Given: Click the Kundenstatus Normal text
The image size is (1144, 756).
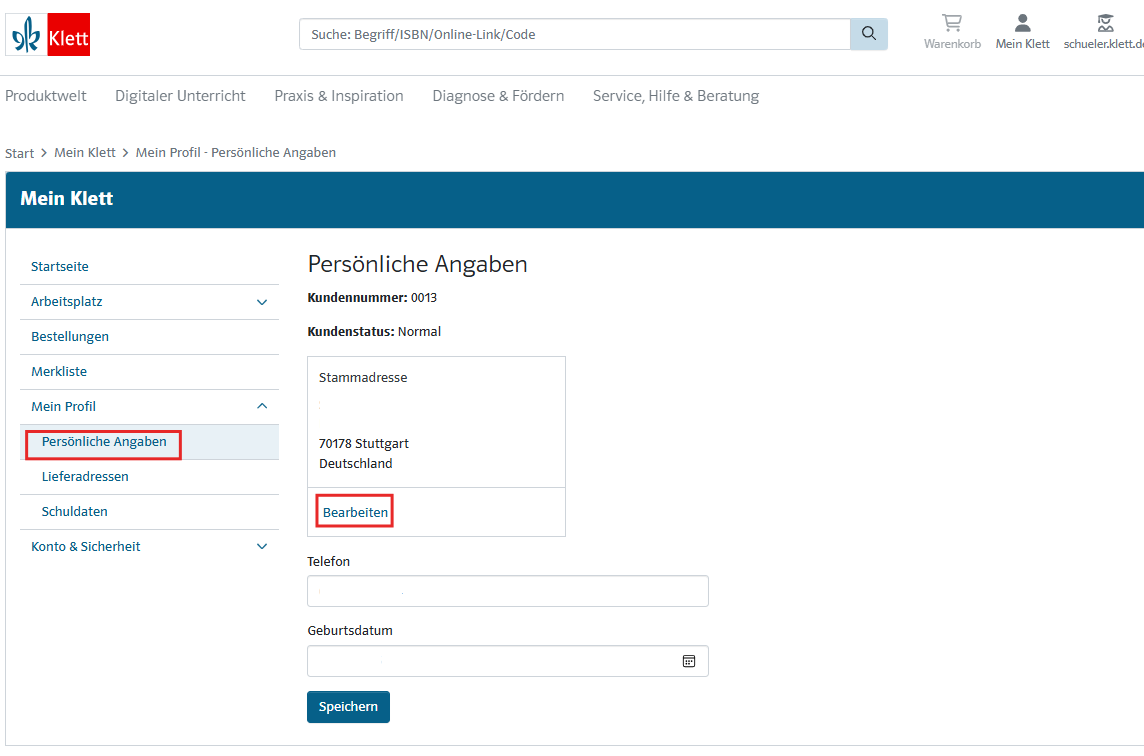Looking at the screenshot, I should point(374,331).
